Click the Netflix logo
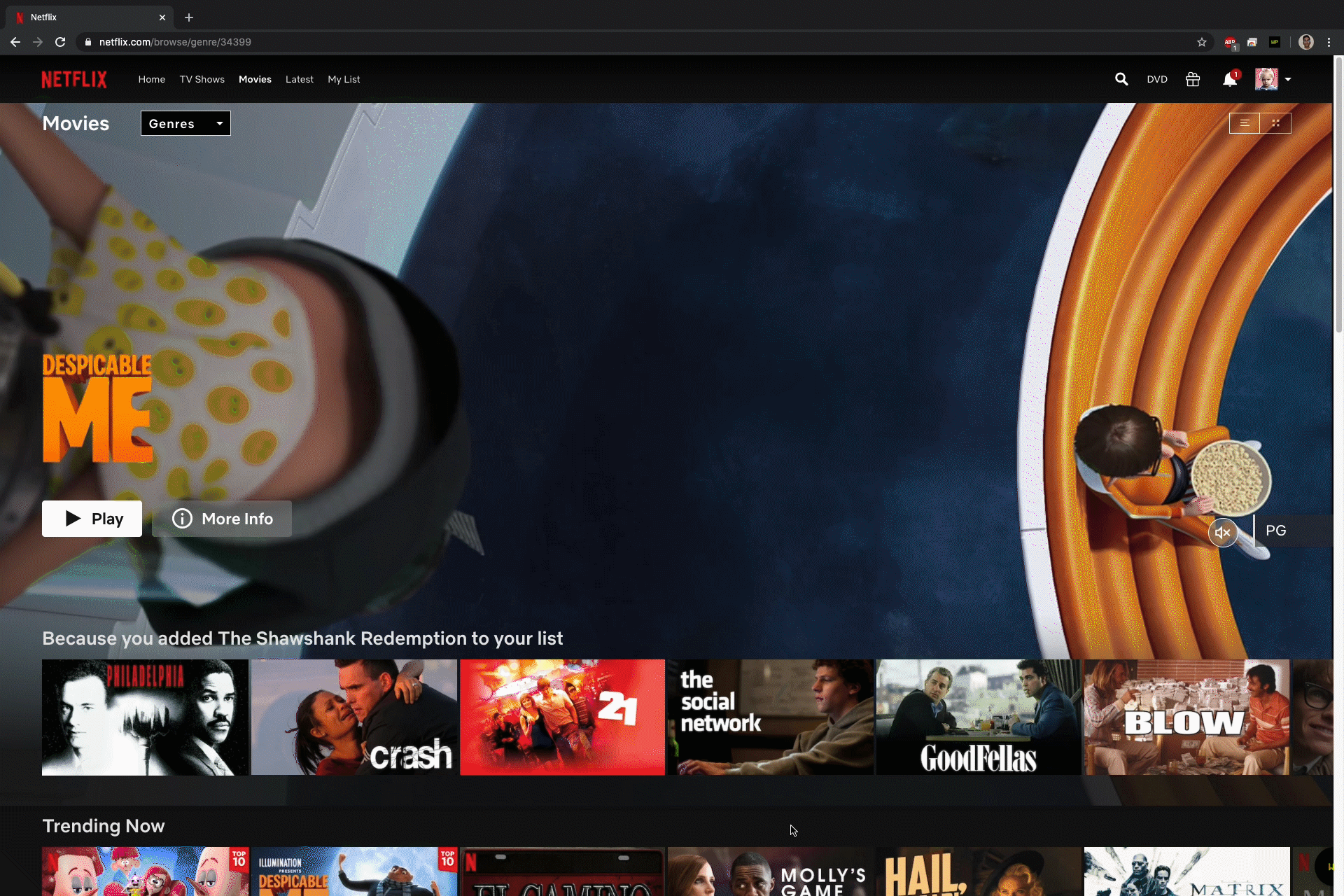 click(x=74, y=79)
